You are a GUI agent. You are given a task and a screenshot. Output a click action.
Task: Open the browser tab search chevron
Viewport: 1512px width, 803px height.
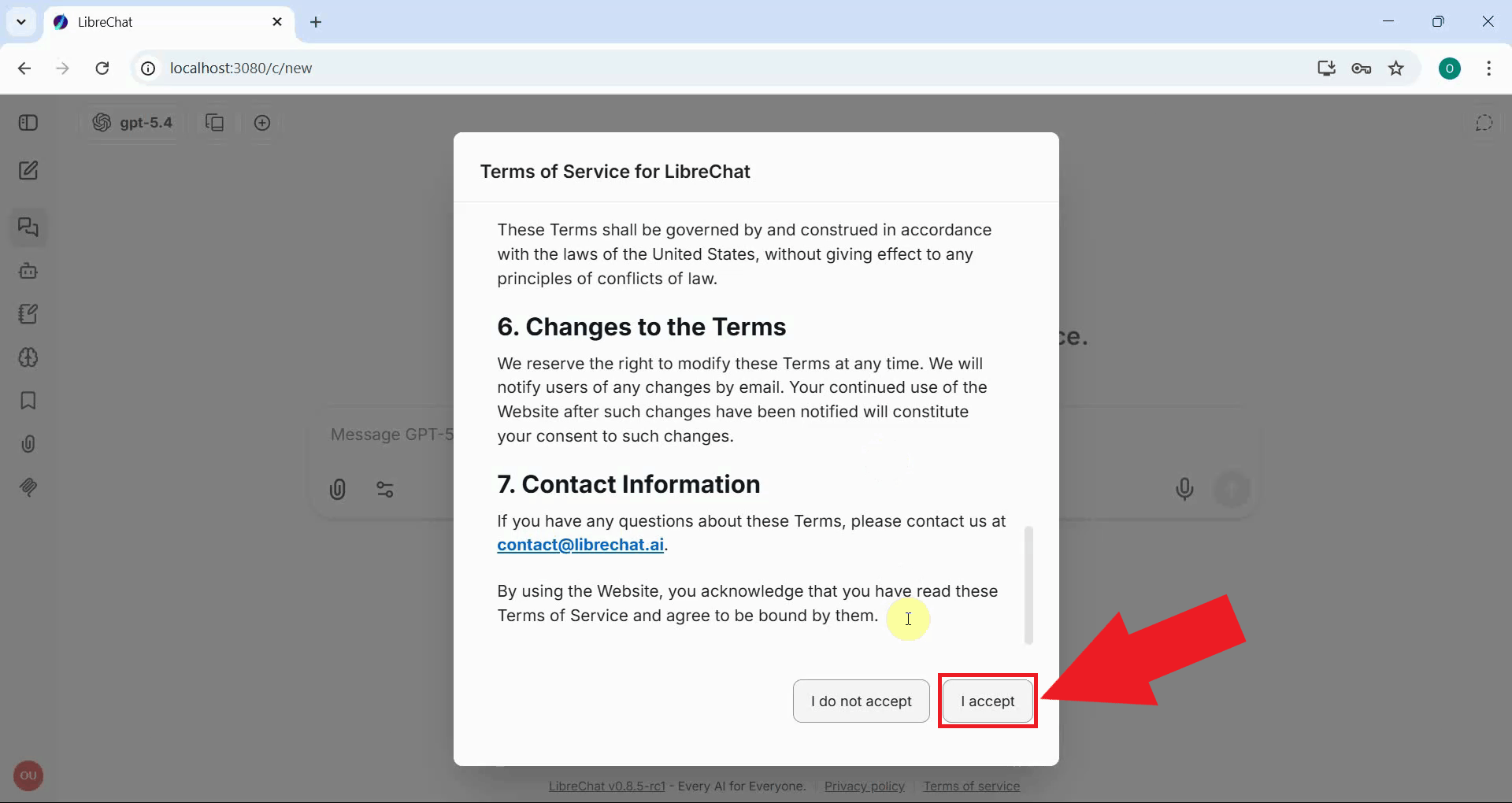pyautogui.click(x=21, y=22)
